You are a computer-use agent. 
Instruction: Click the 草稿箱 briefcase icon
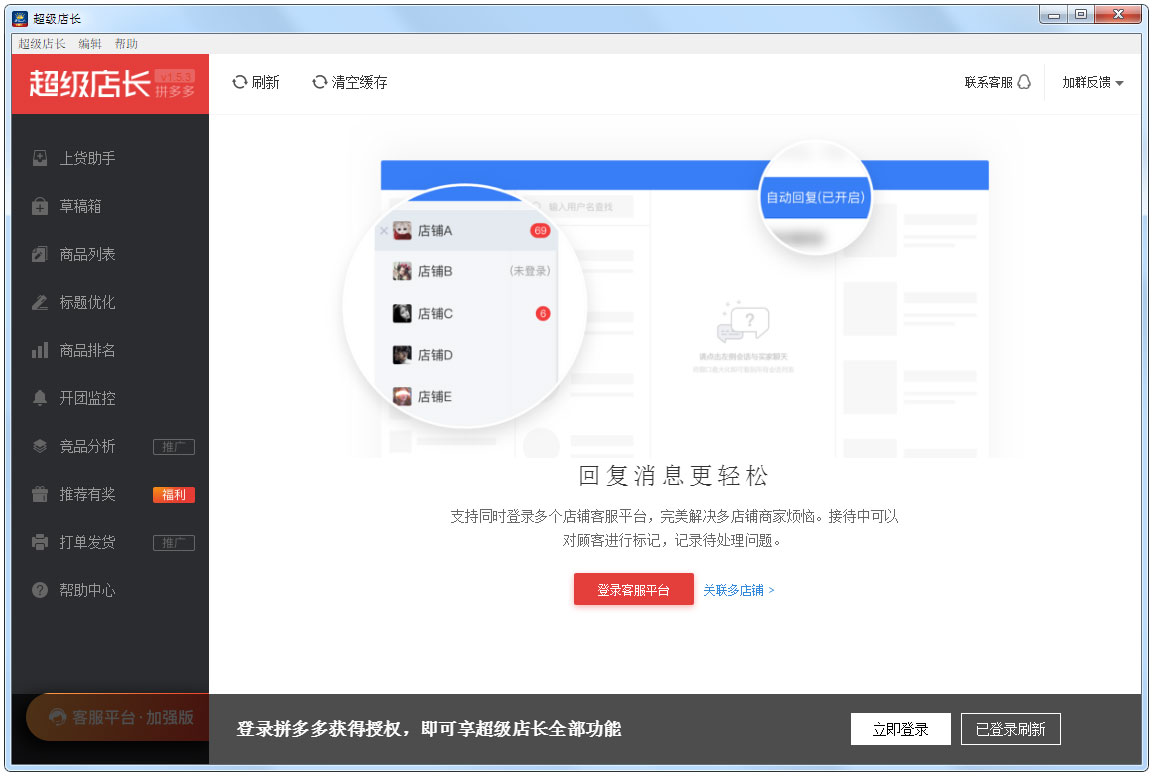point(40,207)
